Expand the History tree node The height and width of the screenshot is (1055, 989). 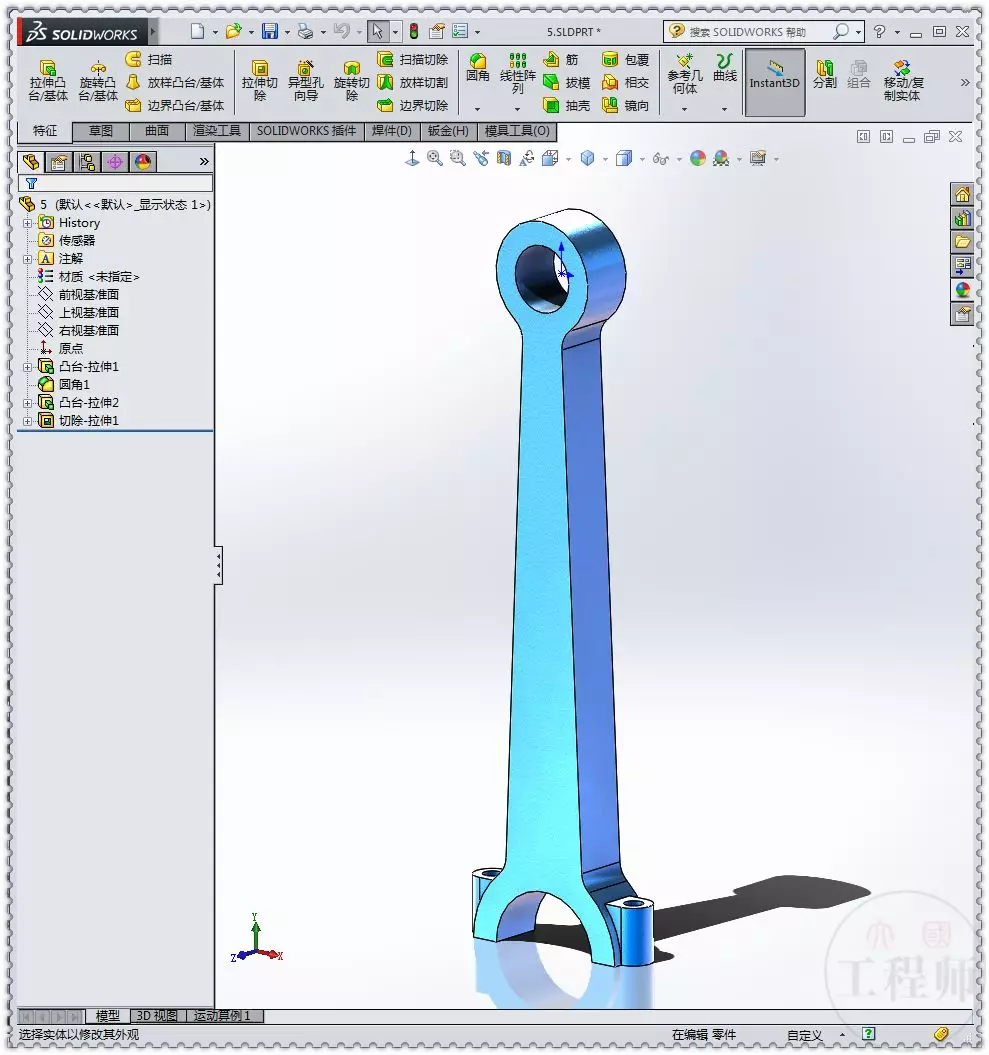point(28,223)
